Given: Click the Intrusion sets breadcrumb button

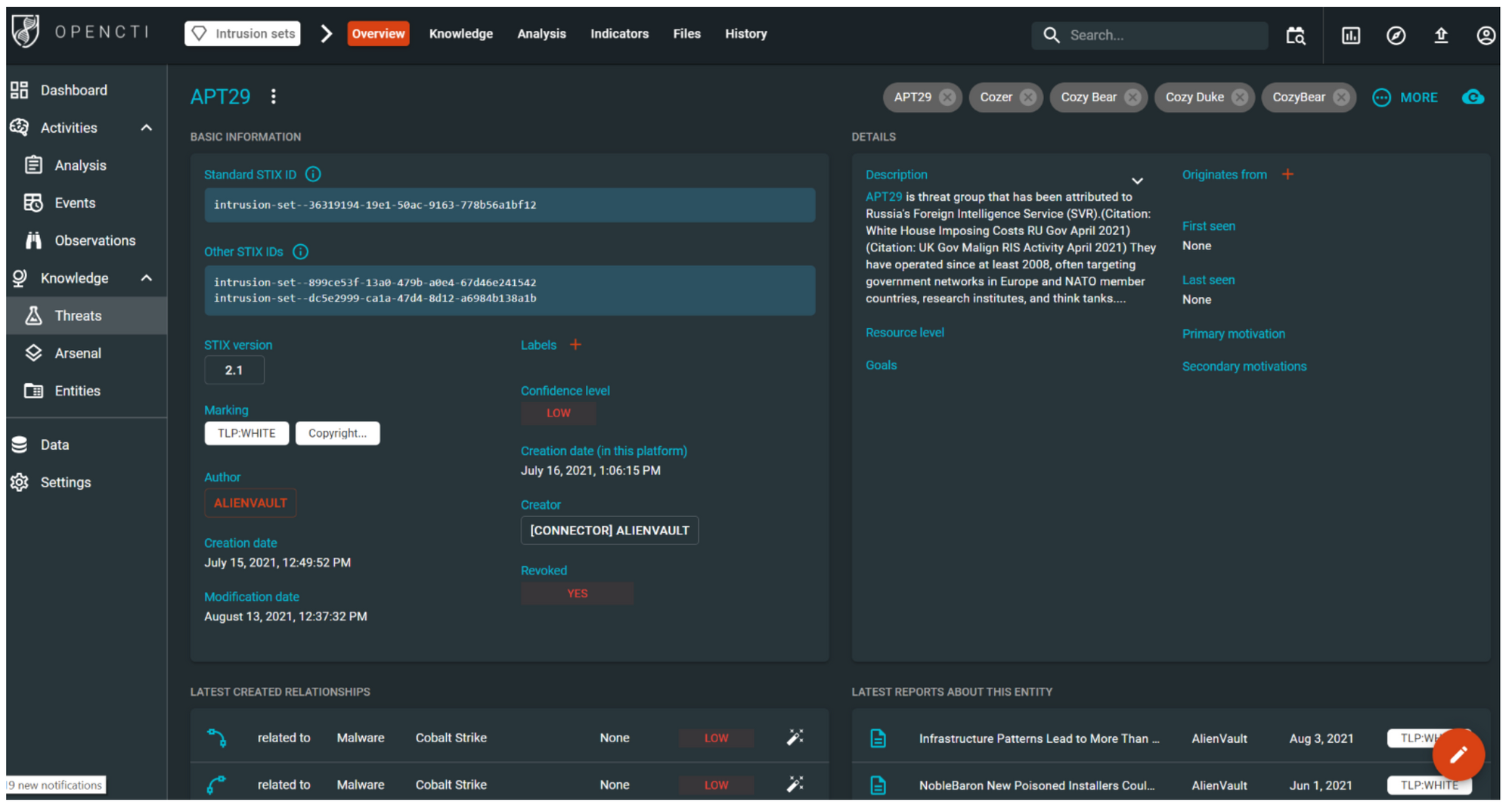Looking at the screenshot, I should 243,33.
